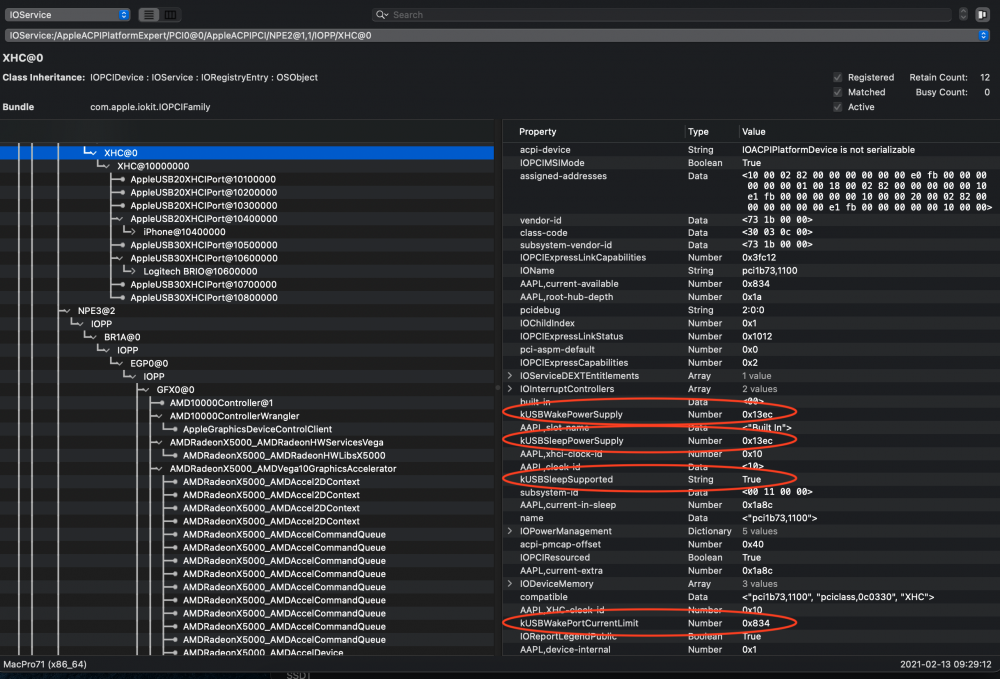Collapse the XHC@0 tree node
Image resolution: width=1000 pixels, height=679 pixels.
point(94,153)
